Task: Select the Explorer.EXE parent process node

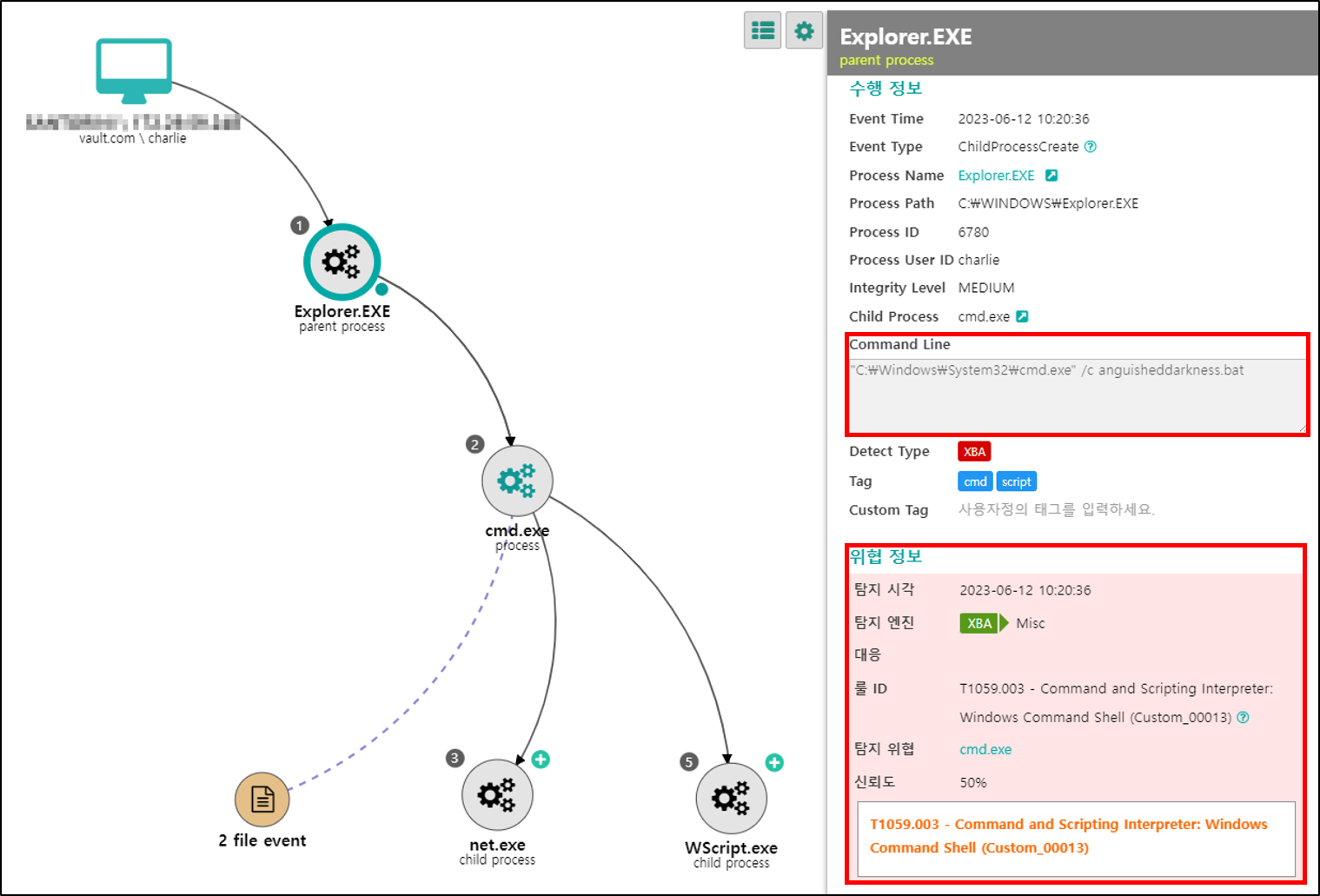Action: coord(342,262)
